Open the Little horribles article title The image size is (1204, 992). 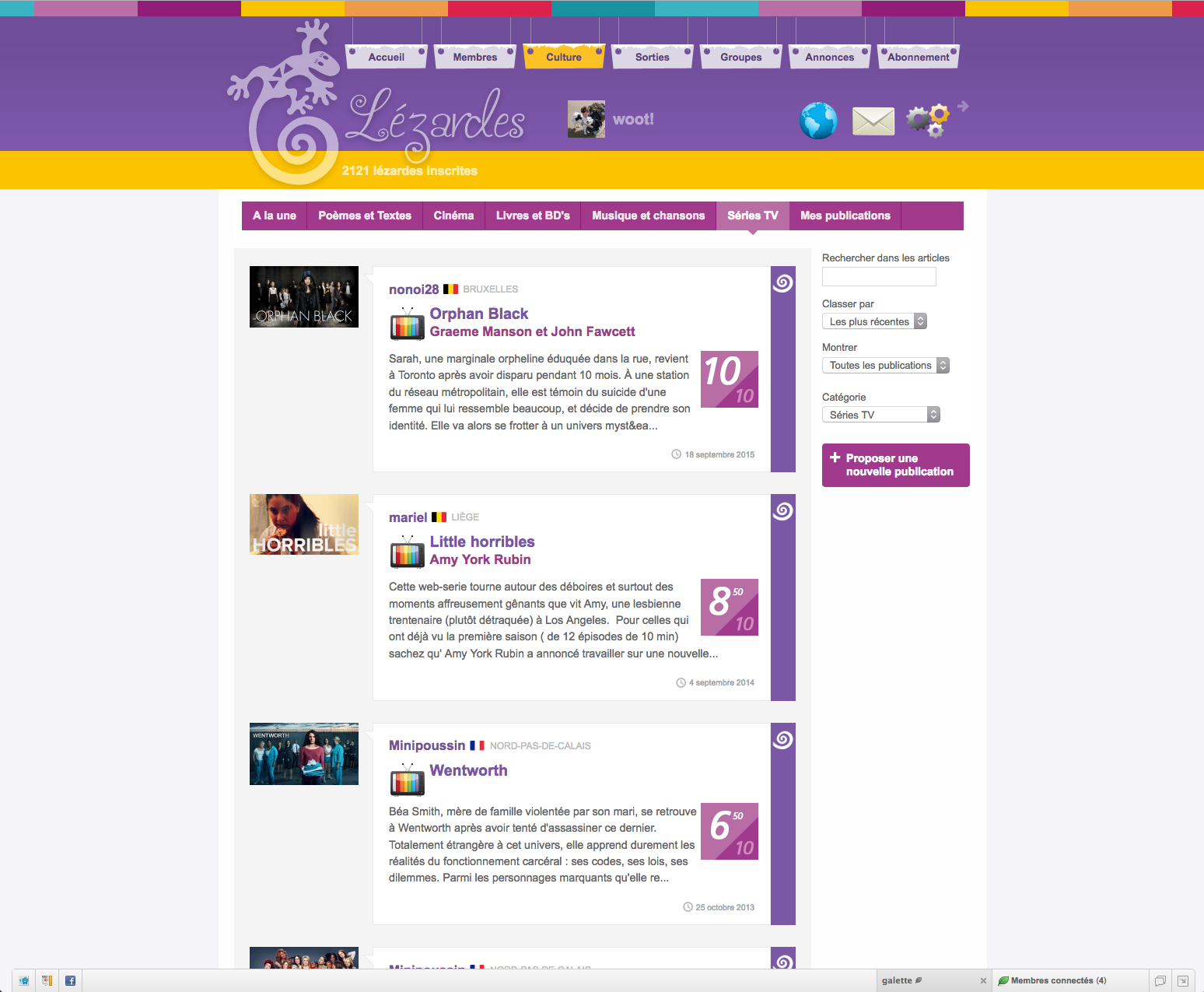[x=482, y=542]
